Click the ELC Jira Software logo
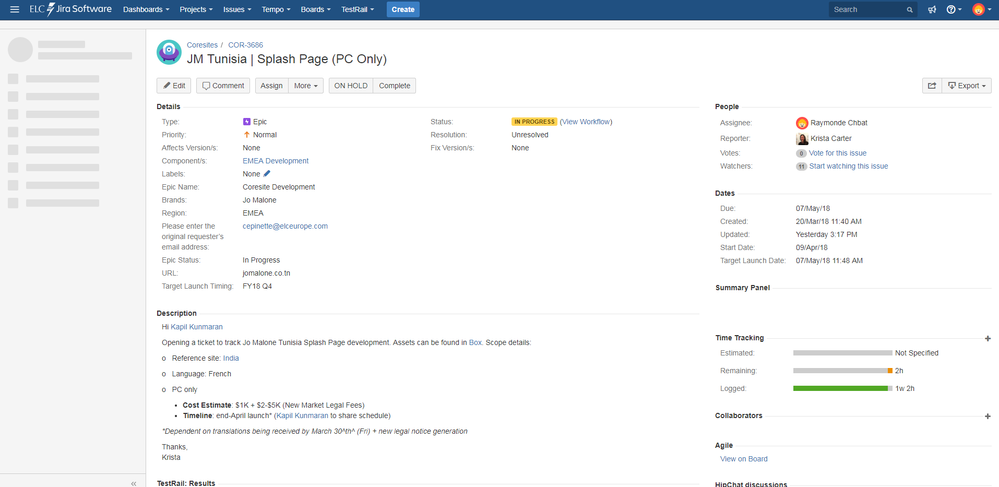Viewport: 999px width, 487px height. coord(70,10)
